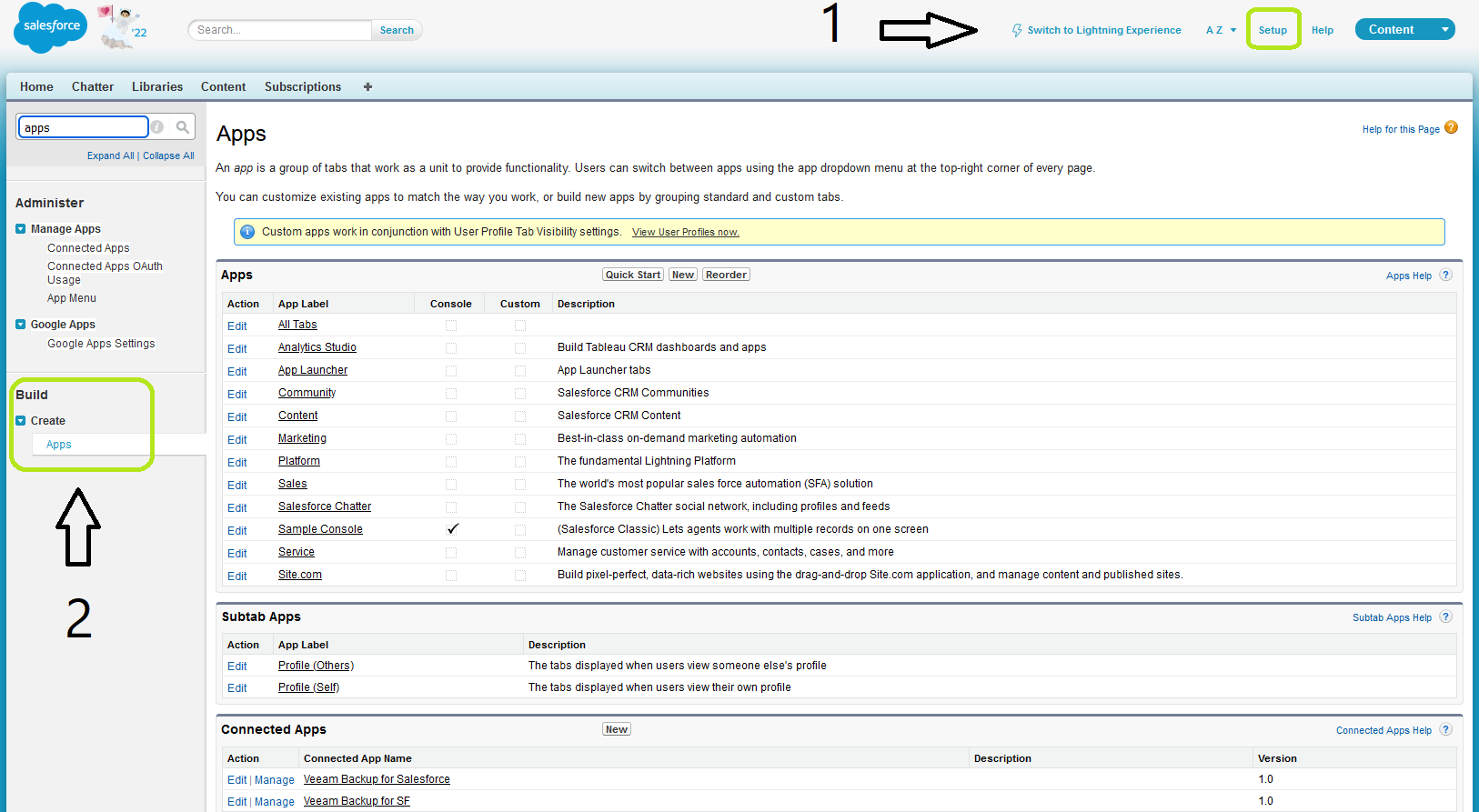Focus the sidebar quick find field containing apps
This screenshot has width=1479, height=812.
83,127
